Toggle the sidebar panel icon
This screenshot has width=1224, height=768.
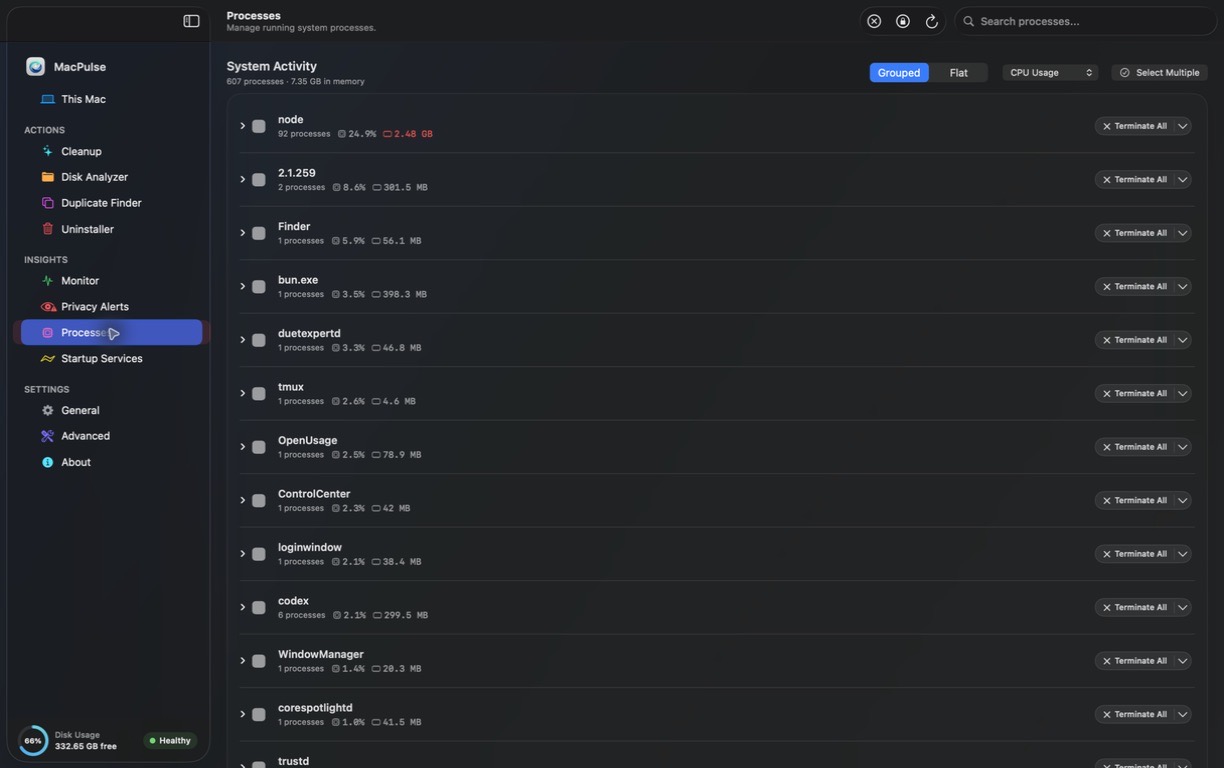191,21
